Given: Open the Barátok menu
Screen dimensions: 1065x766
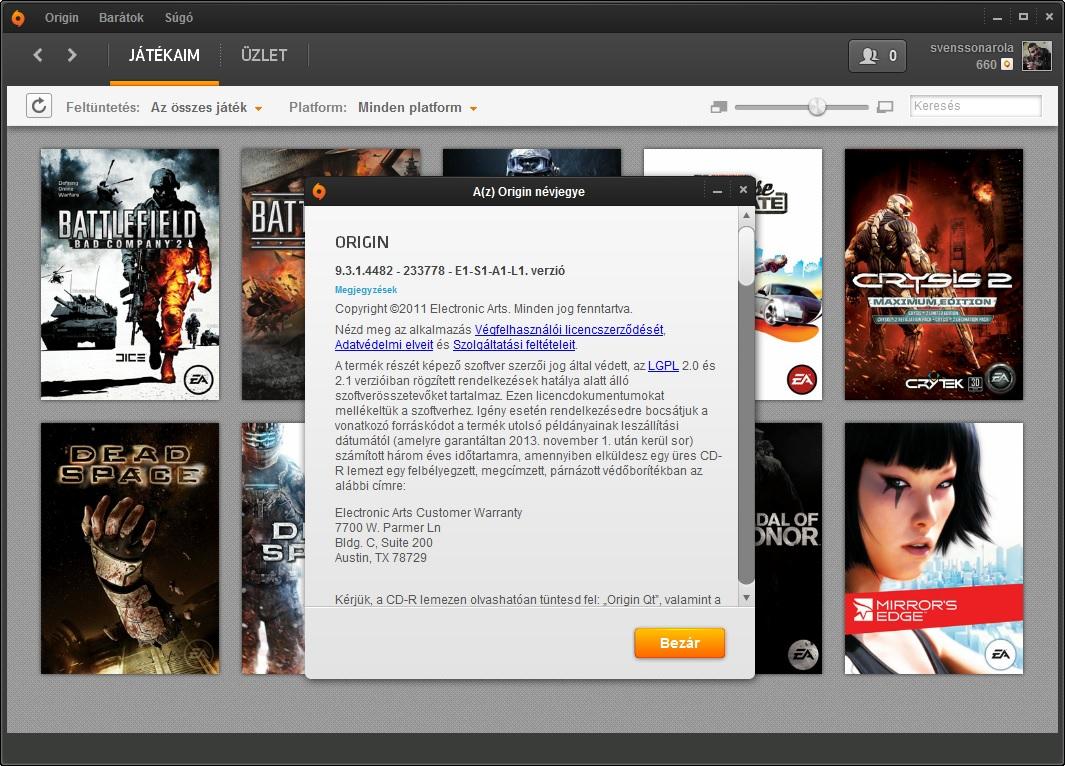Looking at the screenshot, I should [121, 18].
